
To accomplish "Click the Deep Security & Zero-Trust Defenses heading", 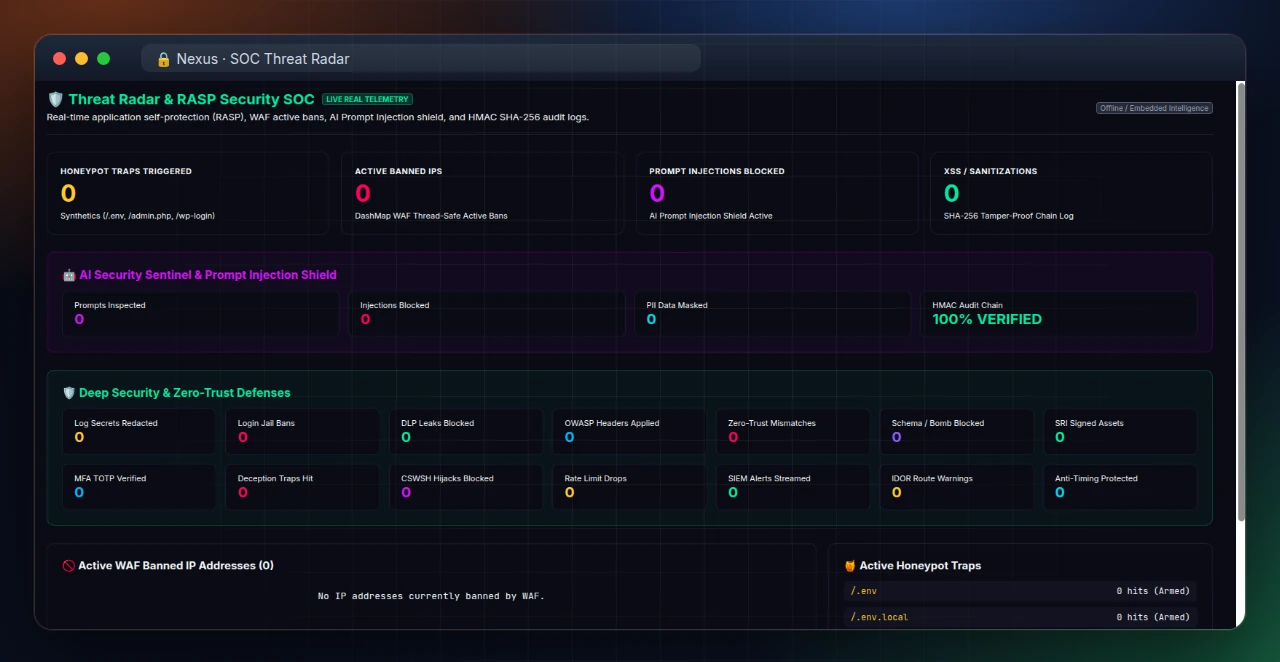I will (x=185, y=393).
